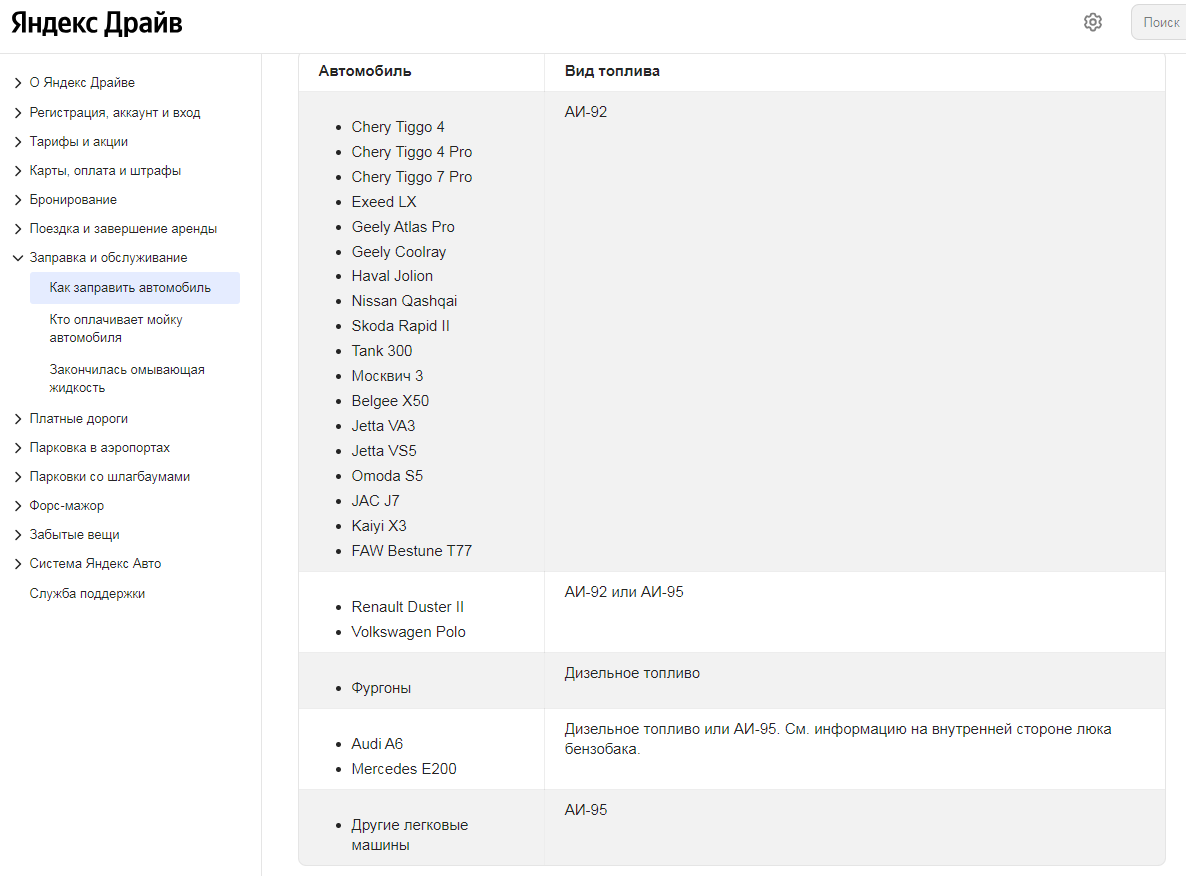Expand Парковка в аэропортах chevron

[x=18, y=448]
